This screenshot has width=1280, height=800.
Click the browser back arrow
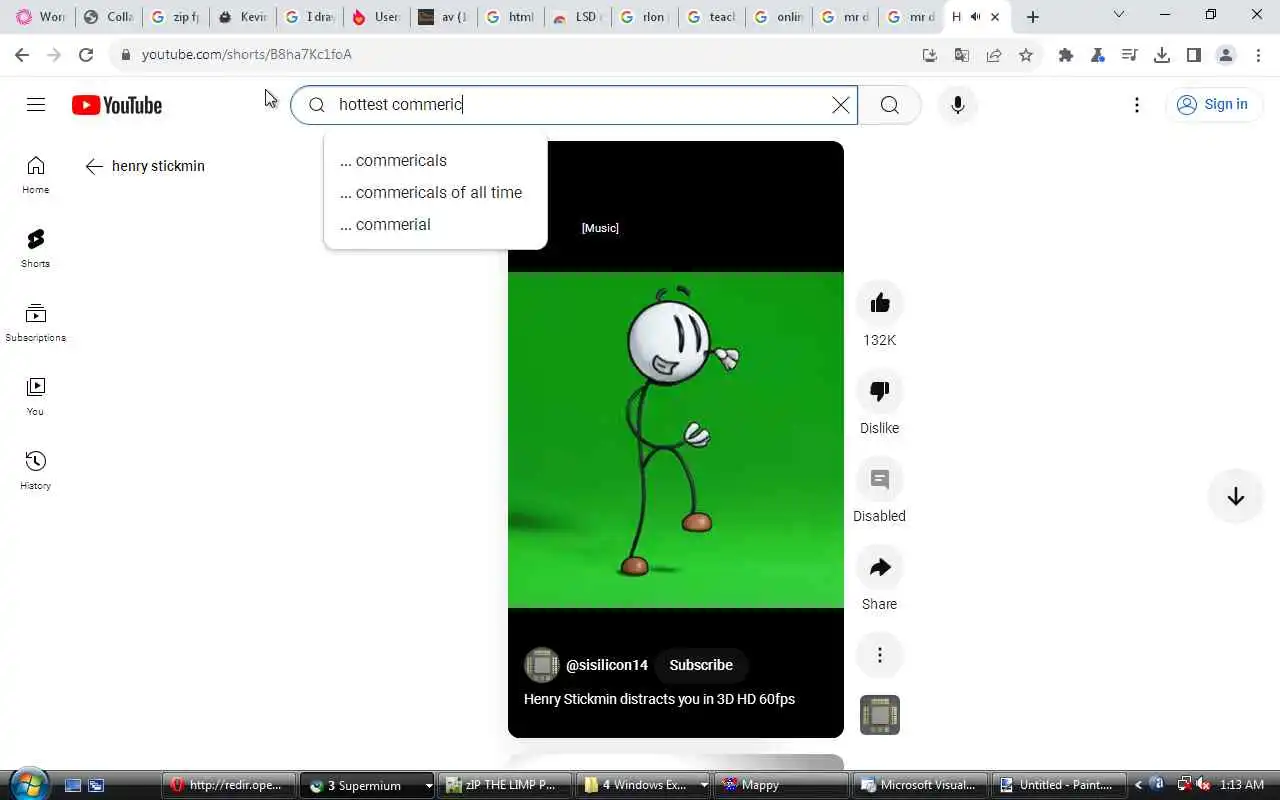[x=22, y=55]
